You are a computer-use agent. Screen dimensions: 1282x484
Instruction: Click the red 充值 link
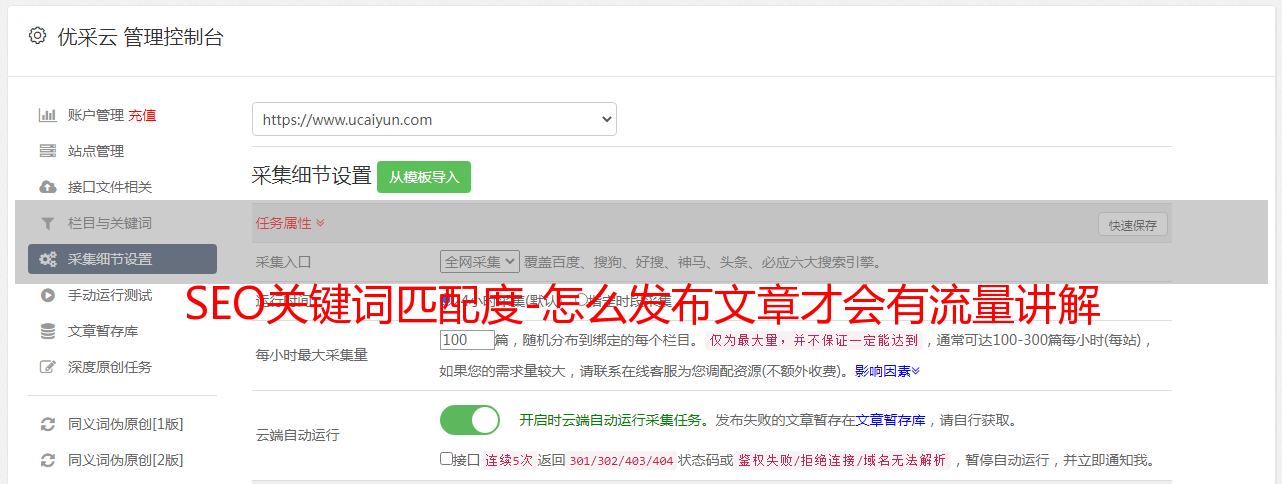[x=142, y=115]
